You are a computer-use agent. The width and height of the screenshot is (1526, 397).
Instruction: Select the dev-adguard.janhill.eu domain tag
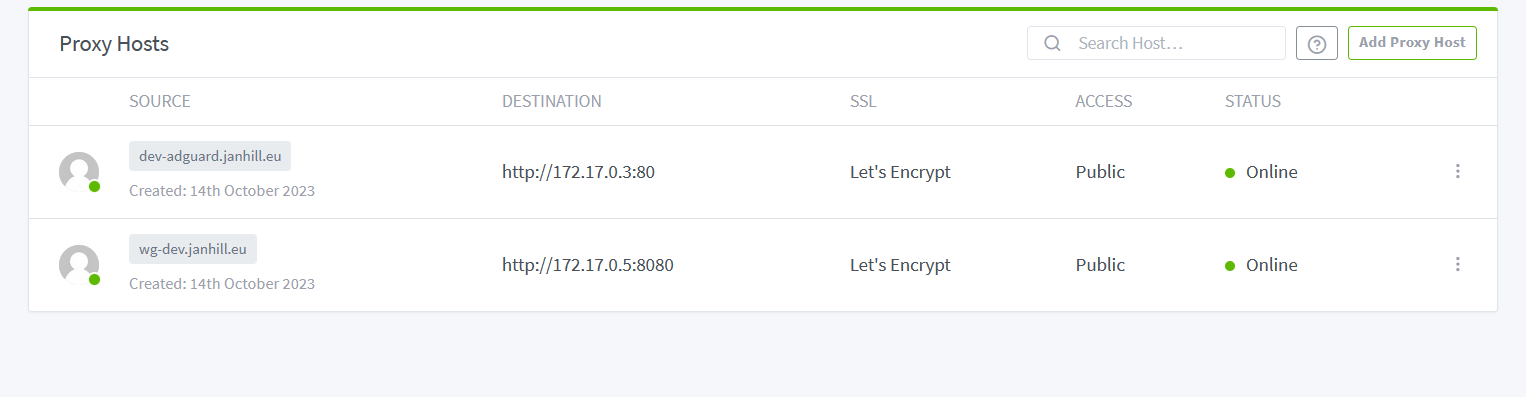coord(210,156)
